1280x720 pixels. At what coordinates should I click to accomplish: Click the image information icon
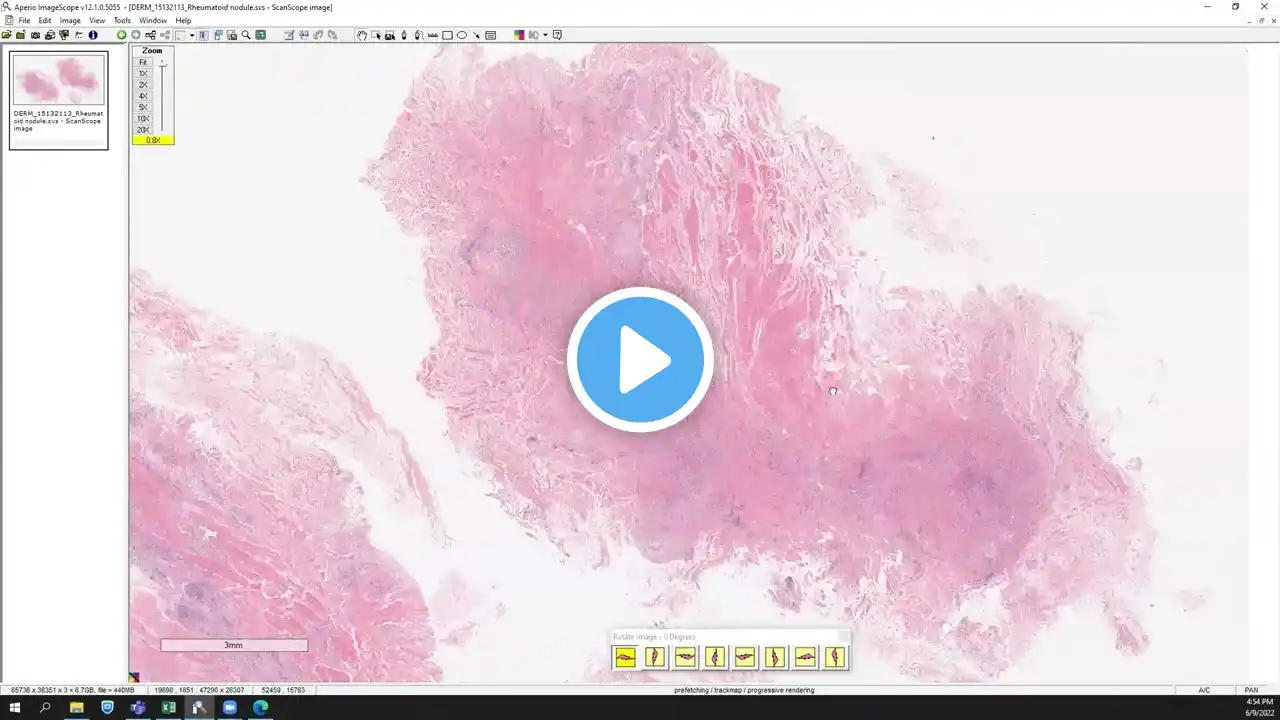click(x=93, y=35)
